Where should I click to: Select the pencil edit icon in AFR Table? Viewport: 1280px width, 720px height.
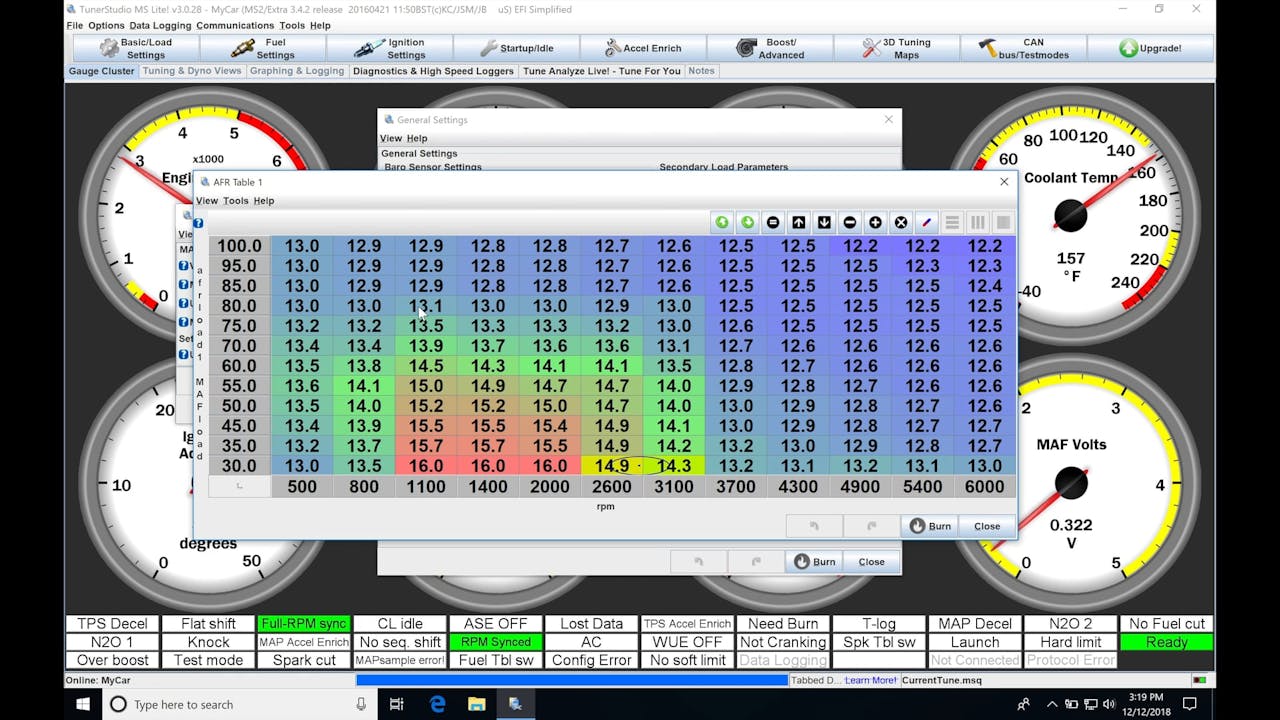tap(926, 222)
